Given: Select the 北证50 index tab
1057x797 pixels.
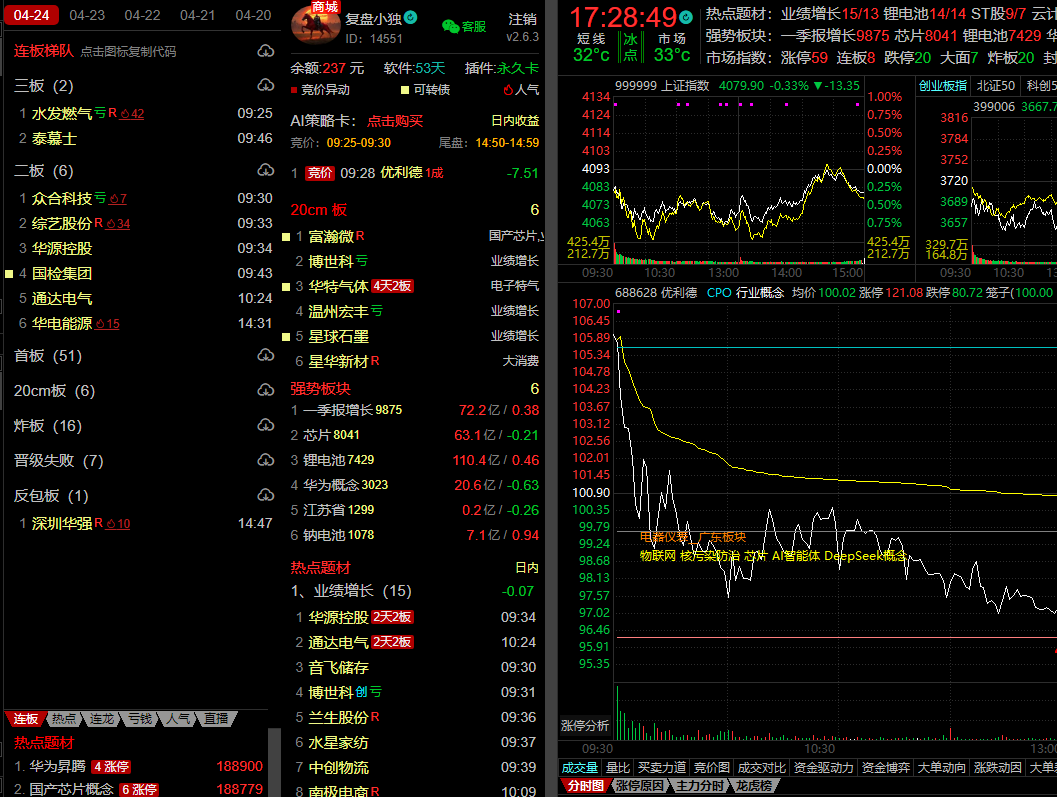Looking at the screenshot, I should (x=995, y=86).
